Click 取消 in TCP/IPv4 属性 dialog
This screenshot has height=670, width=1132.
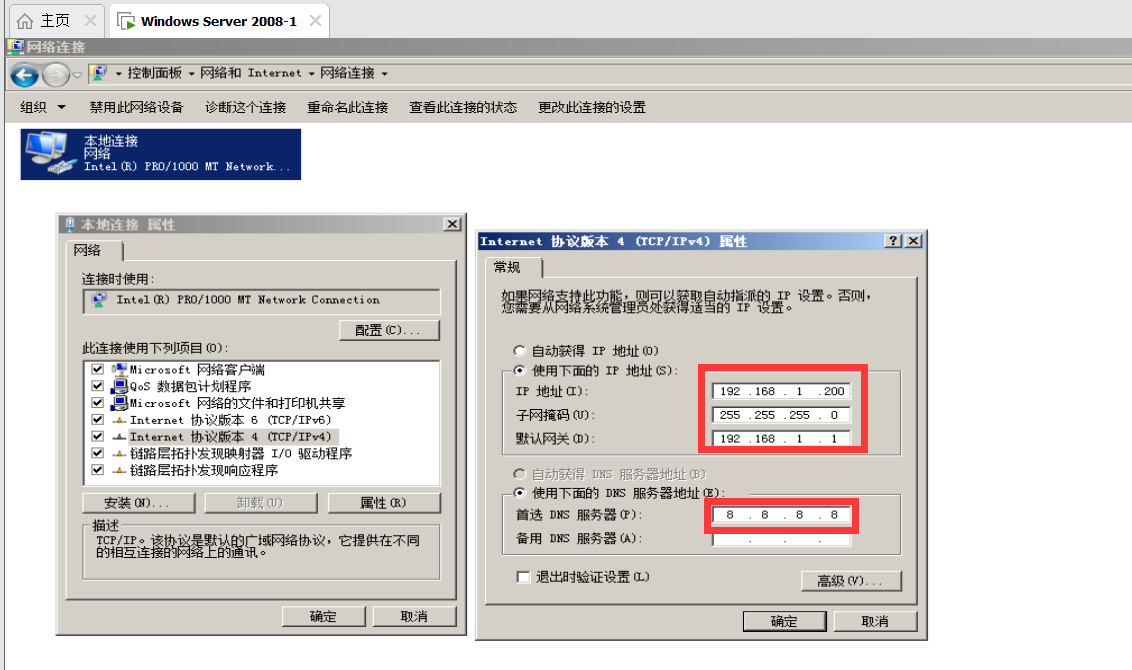coord(875,621)
